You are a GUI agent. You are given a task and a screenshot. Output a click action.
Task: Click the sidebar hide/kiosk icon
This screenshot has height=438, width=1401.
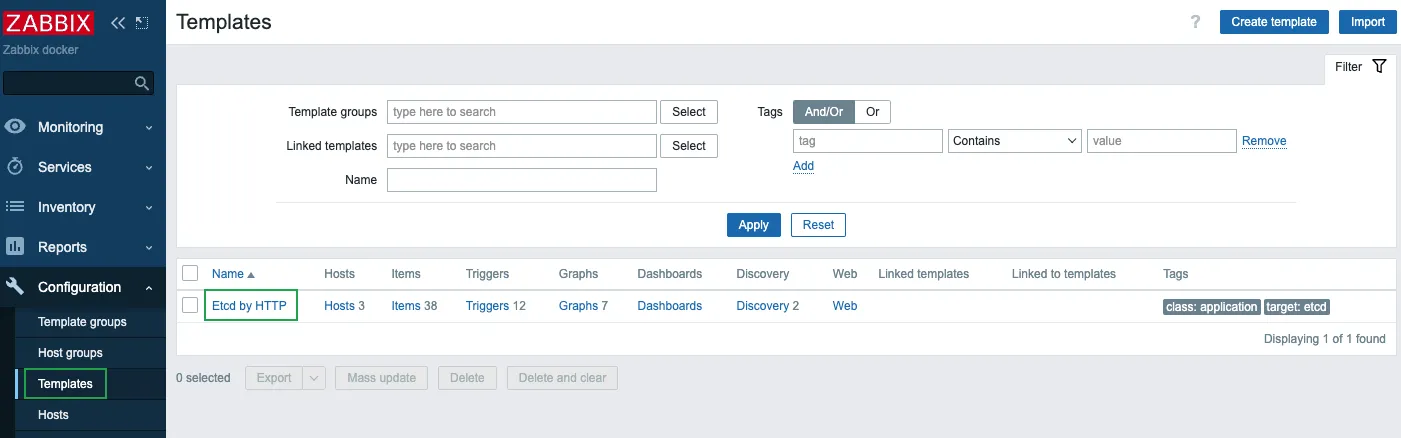142,22
